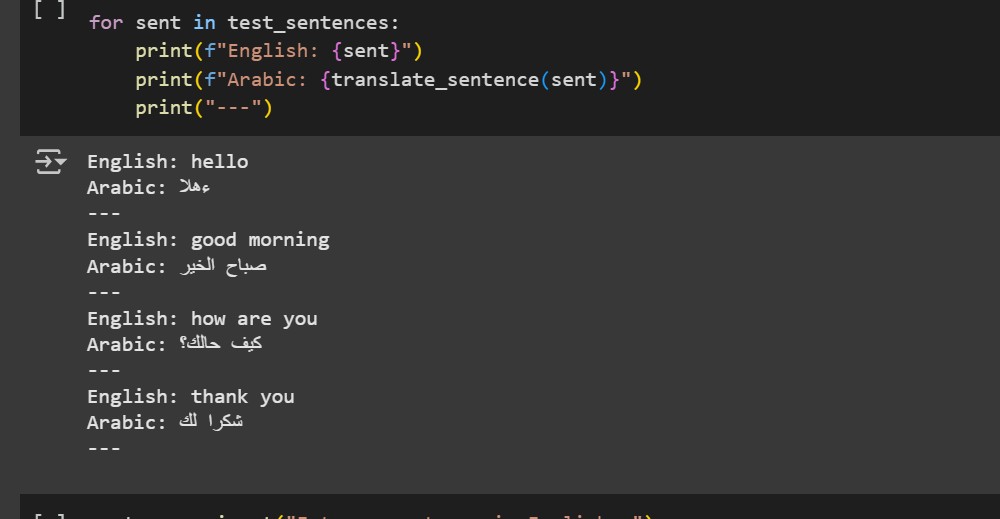Select the 'English: hello' output line
The image size is (1000, 519).
pos(168,161)
